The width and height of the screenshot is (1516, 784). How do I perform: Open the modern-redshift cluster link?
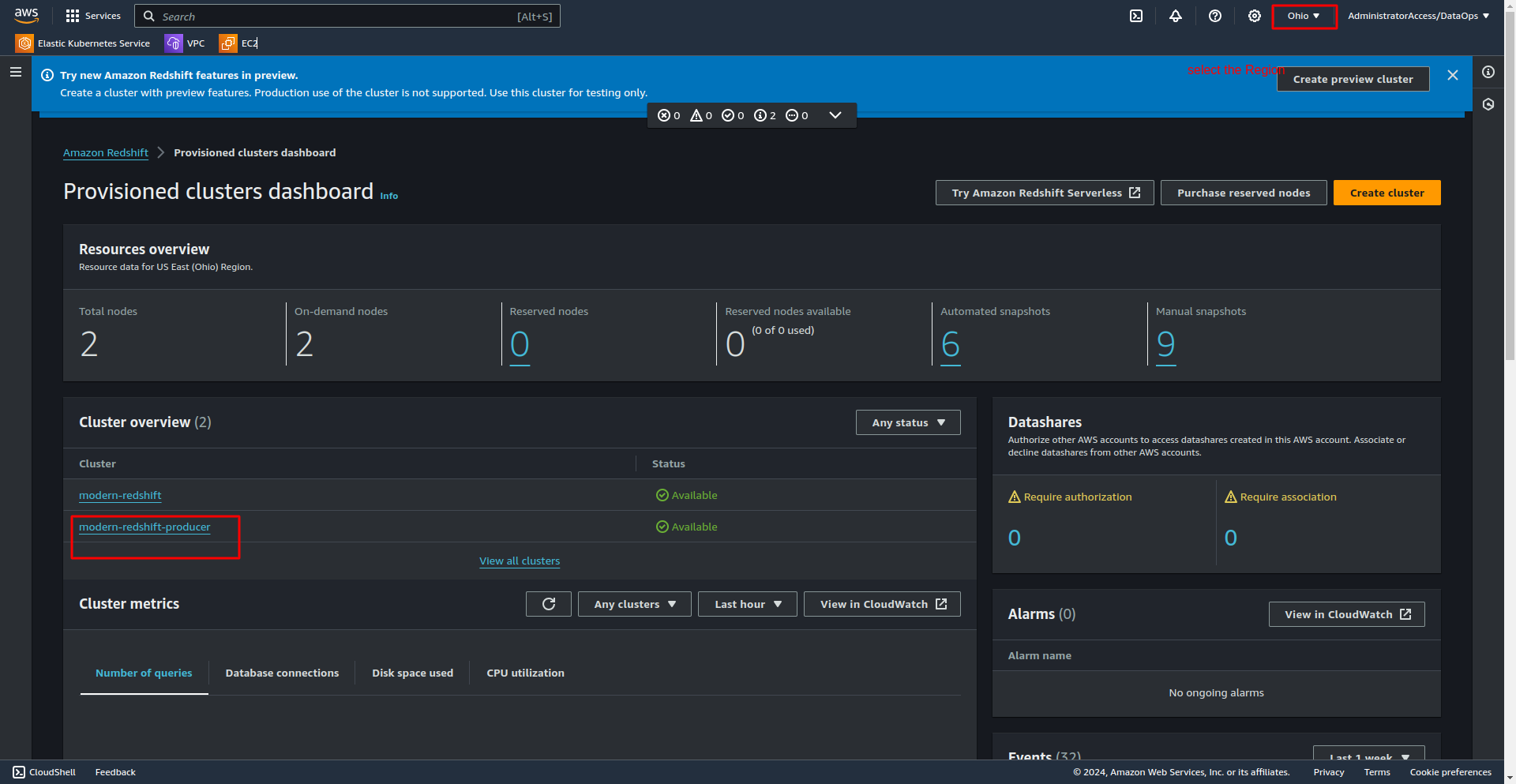[x=120, y=495]
